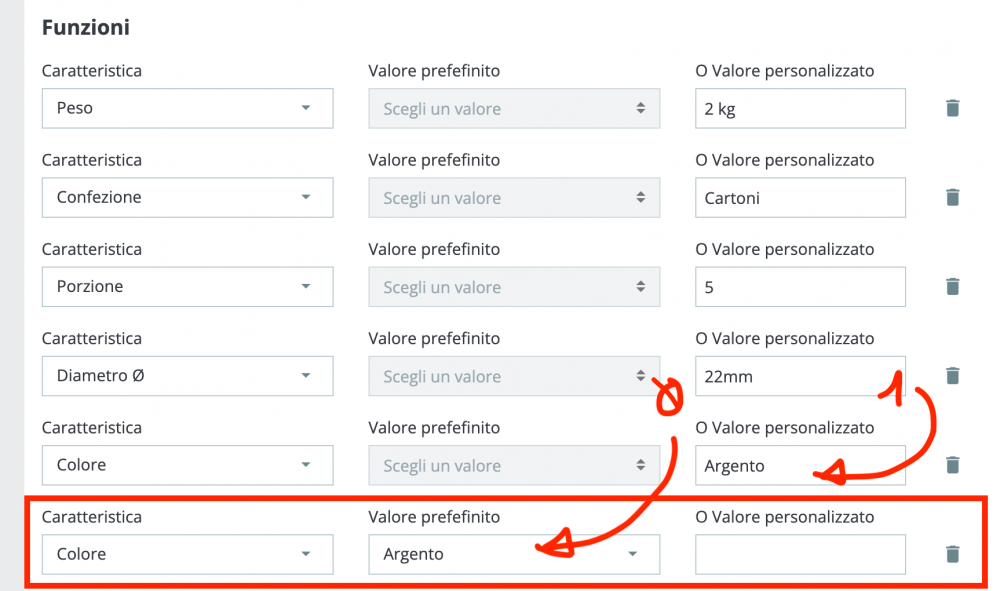Viewport: 1000px width, 591px height.
Task: Click the 22mm custom value field
Action: coord(800,375)
